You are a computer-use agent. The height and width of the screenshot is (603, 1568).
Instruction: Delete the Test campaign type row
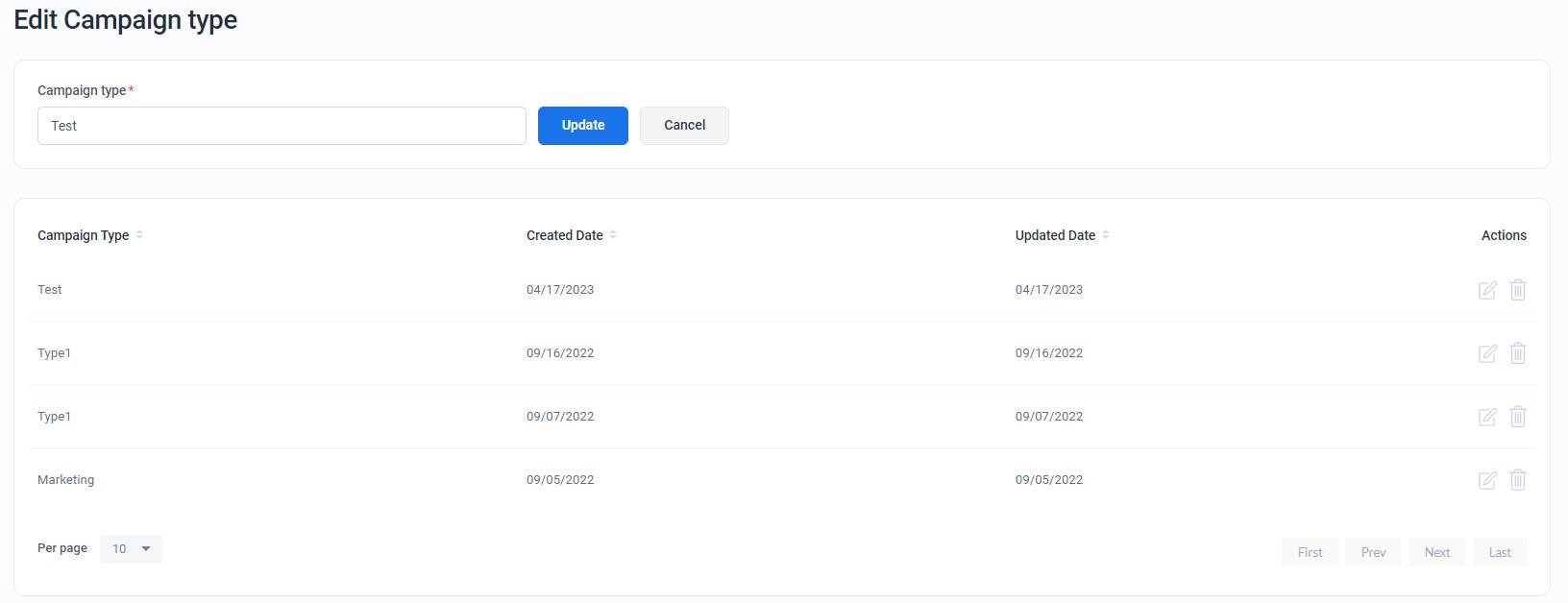tap(1518, 289)
